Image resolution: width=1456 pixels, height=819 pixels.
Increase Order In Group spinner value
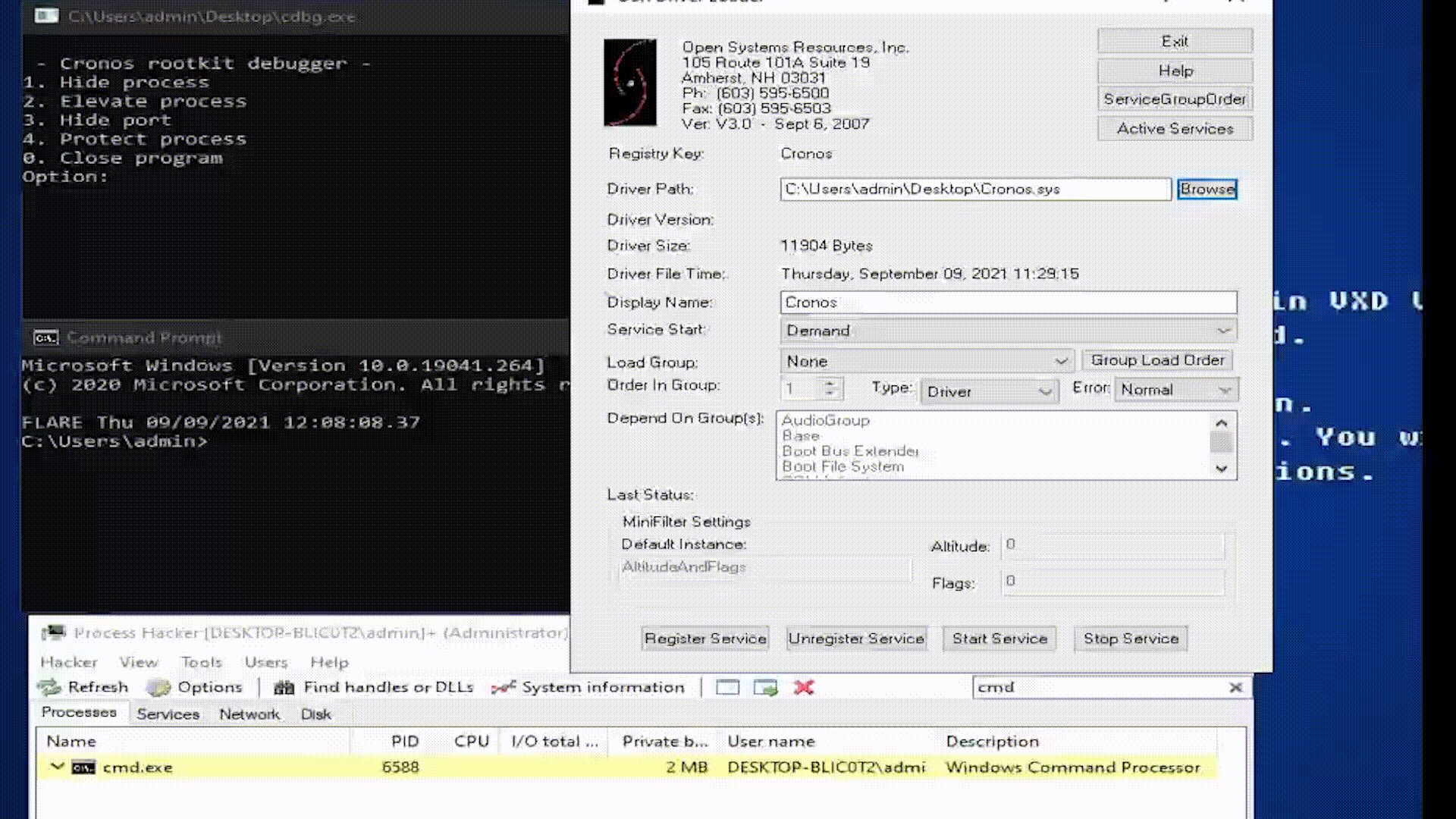(830, 383)
